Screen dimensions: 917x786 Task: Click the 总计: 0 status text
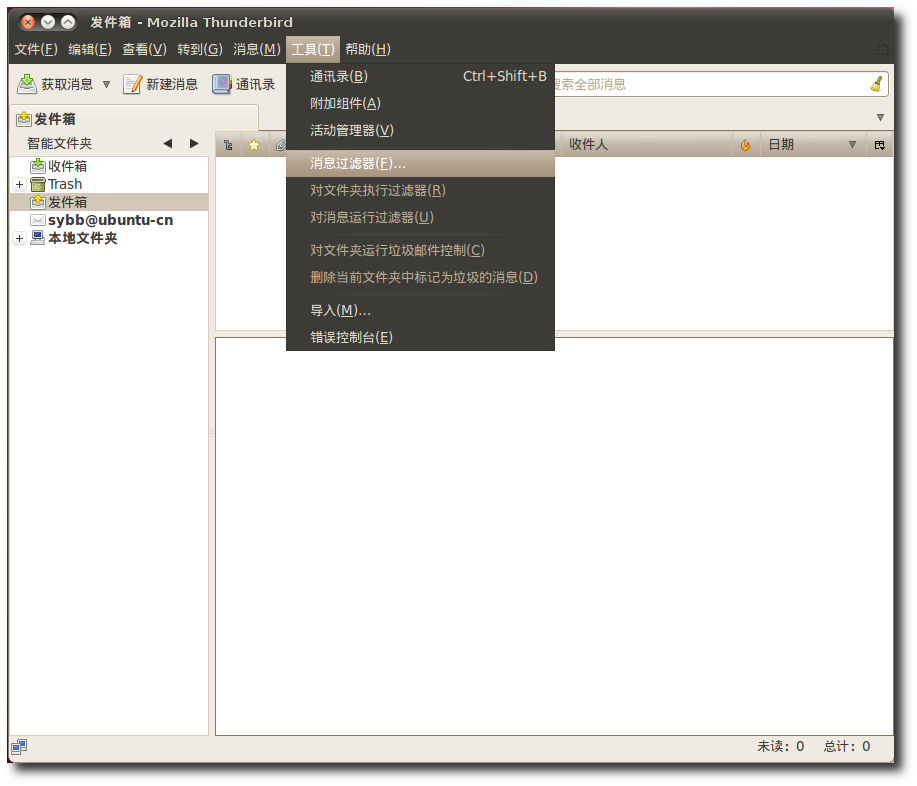[x=847, y=746]
